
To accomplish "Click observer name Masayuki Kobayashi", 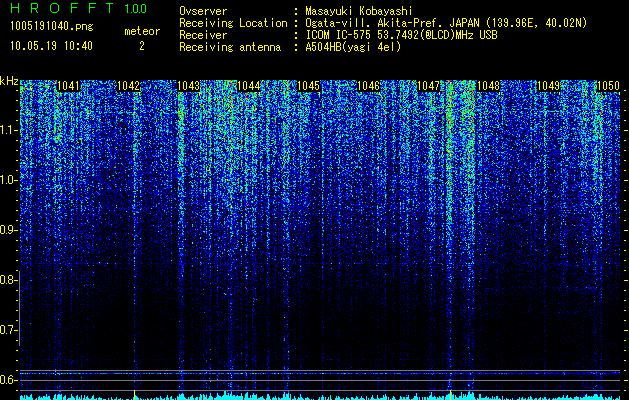I will pyautogui.click(x=359, y=12).
